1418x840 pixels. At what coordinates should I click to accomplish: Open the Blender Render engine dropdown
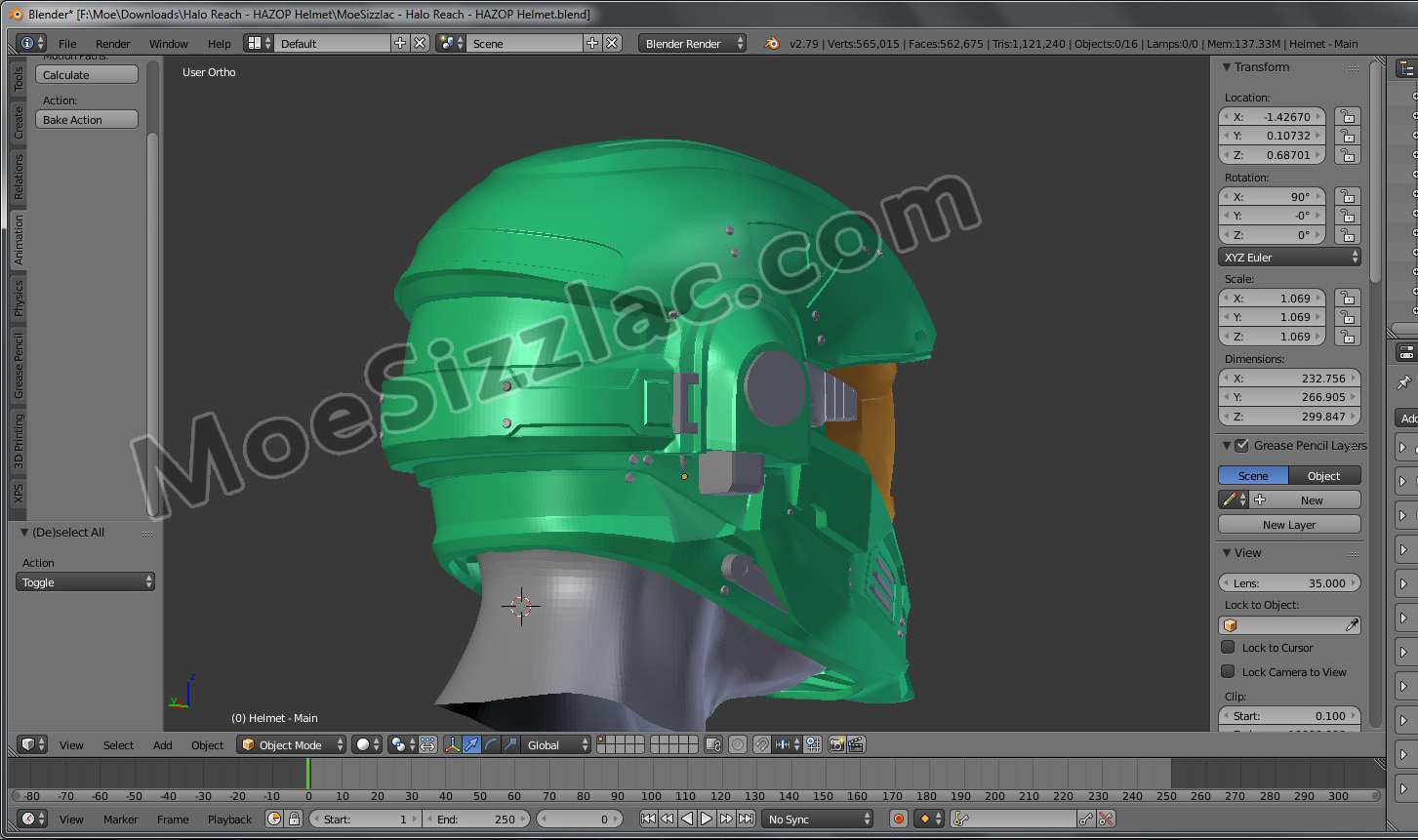(692, 43)
